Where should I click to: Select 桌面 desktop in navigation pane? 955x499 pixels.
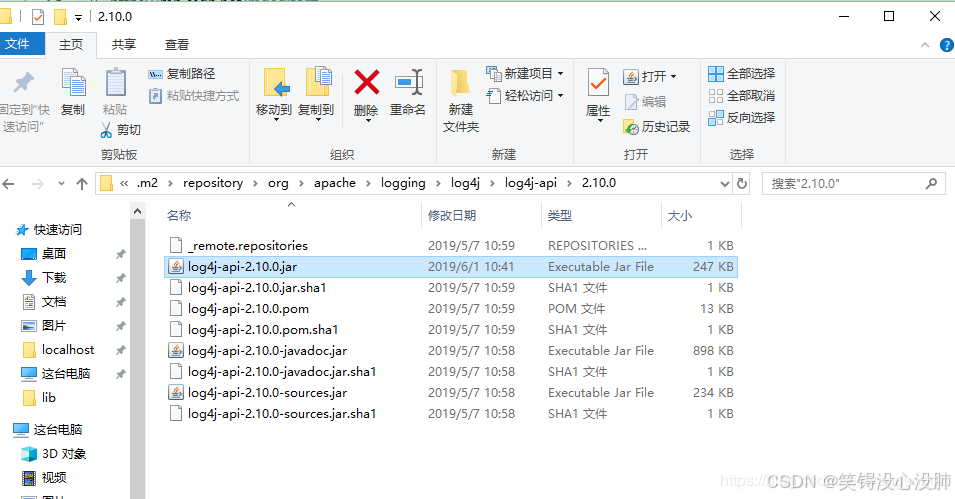pyautogui.click(x=44, y=253)
